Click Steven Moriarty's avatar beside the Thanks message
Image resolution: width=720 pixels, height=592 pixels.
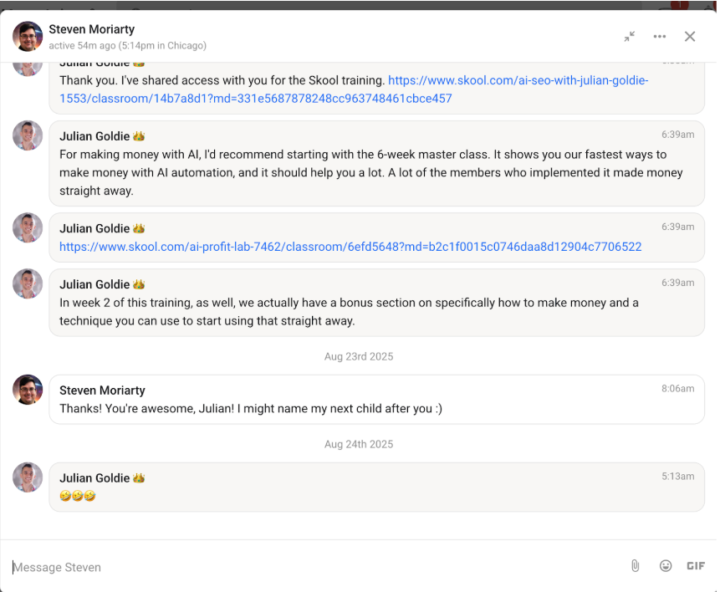click(x=28, y=390)
